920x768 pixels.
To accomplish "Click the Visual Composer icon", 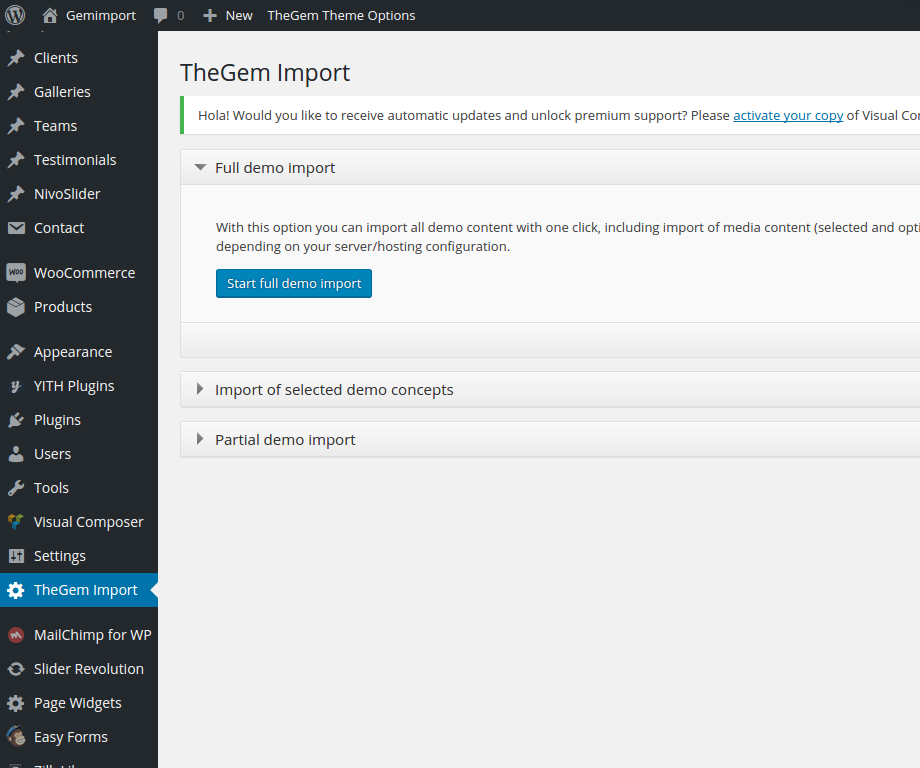I will click(x=15, y=522).
